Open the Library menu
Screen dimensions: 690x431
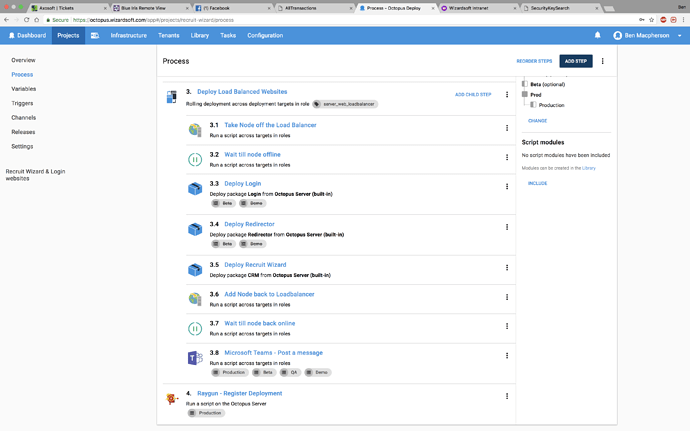click(200, 36)
